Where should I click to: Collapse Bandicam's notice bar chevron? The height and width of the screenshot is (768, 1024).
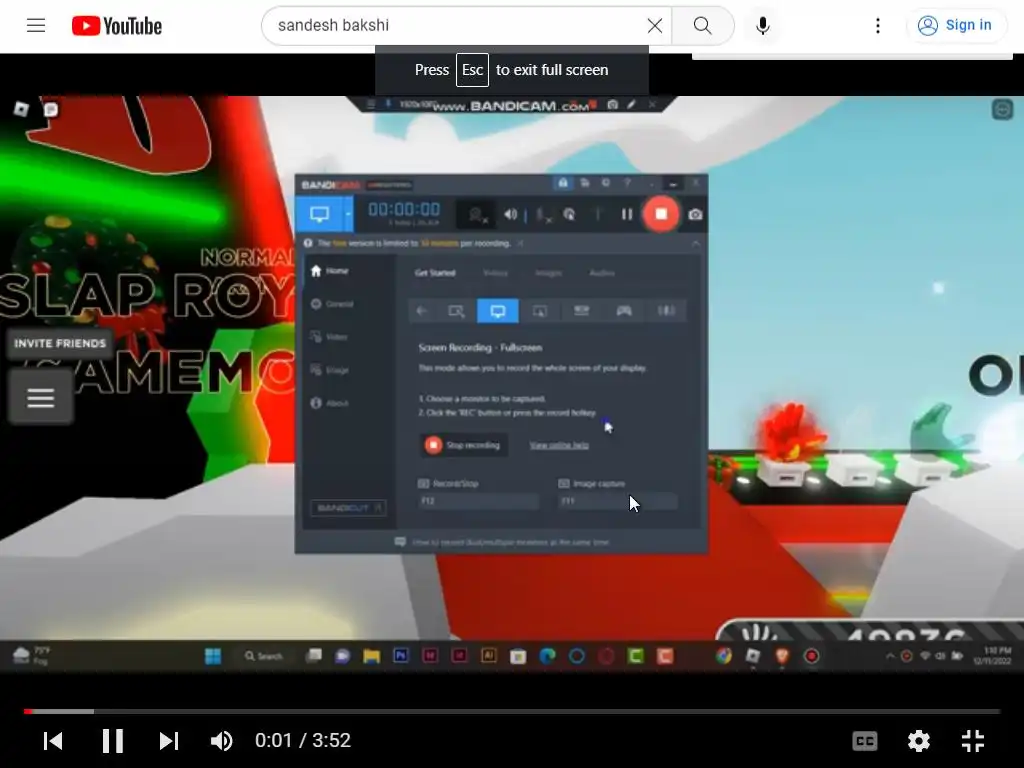click(696, 244)
